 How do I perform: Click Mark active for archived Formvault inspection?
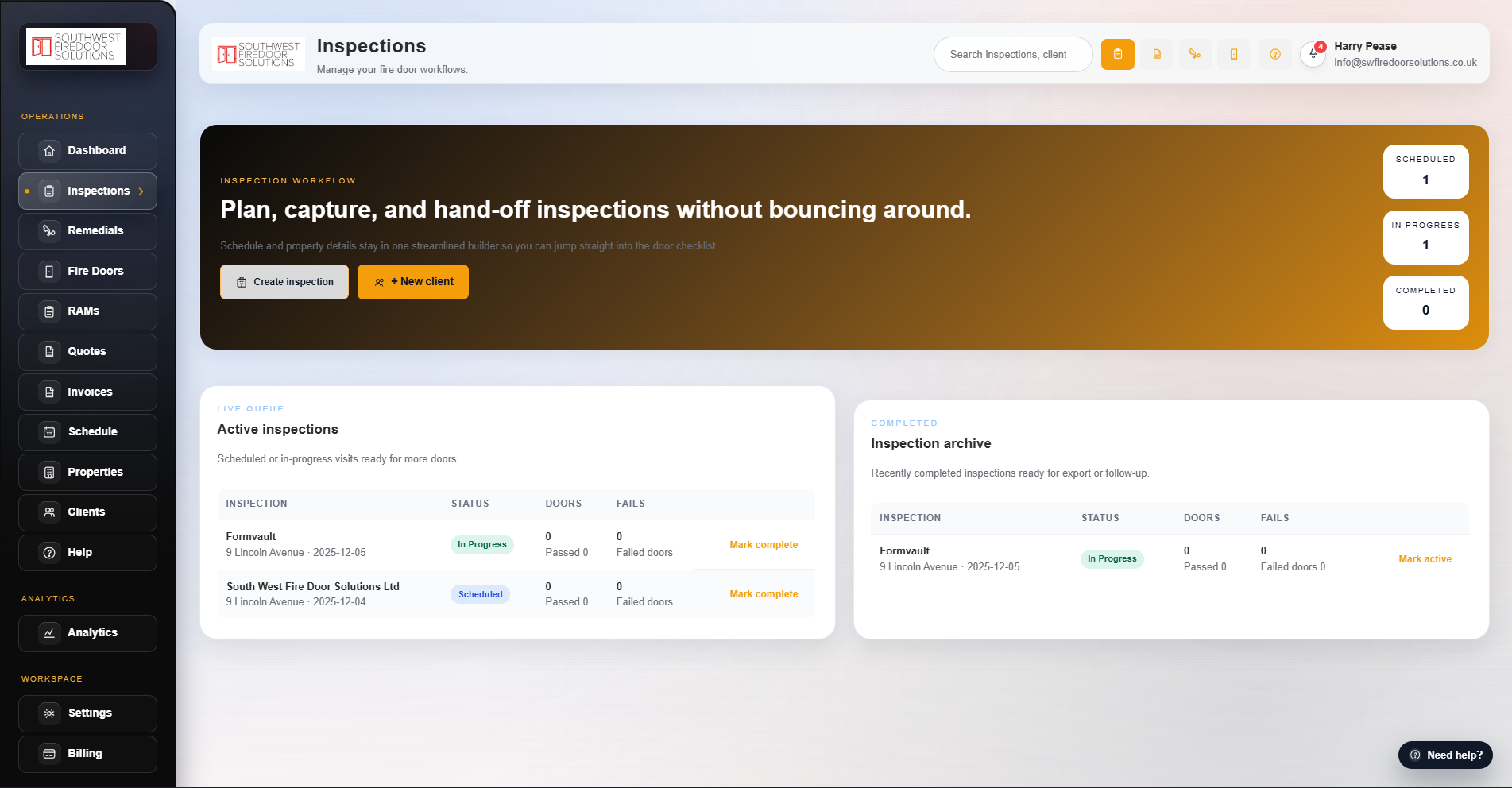(1424, 559)
